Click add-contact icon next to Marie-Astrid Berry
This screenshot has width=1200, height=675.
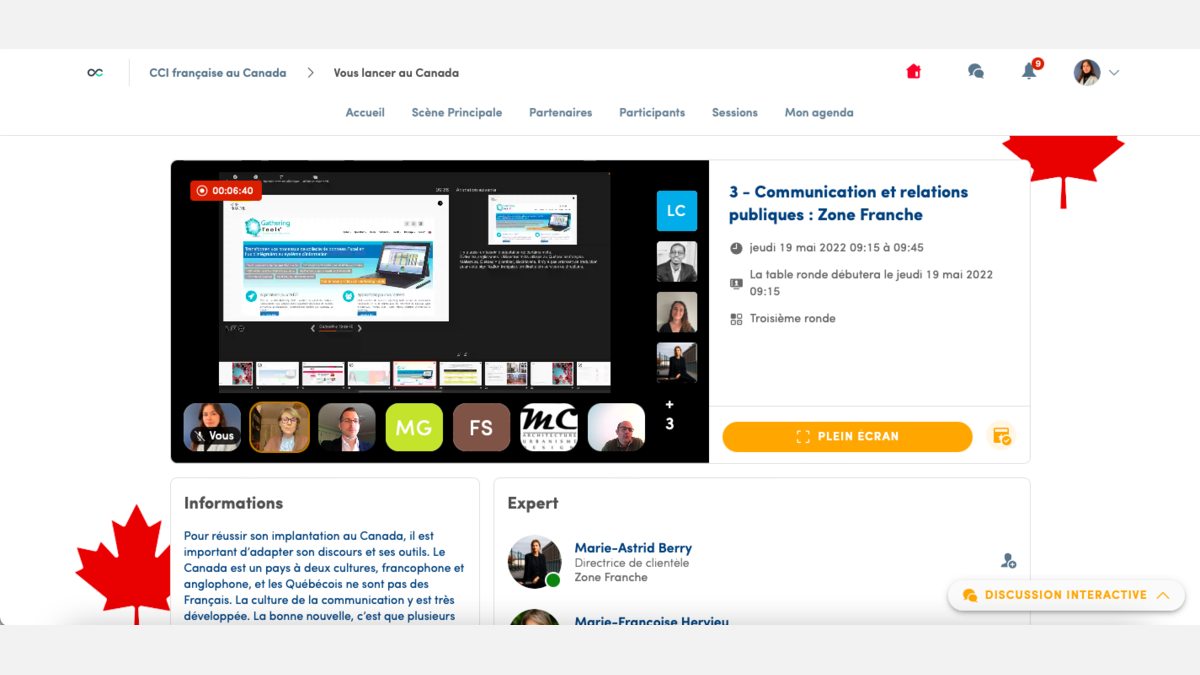tap(1008, 561)
